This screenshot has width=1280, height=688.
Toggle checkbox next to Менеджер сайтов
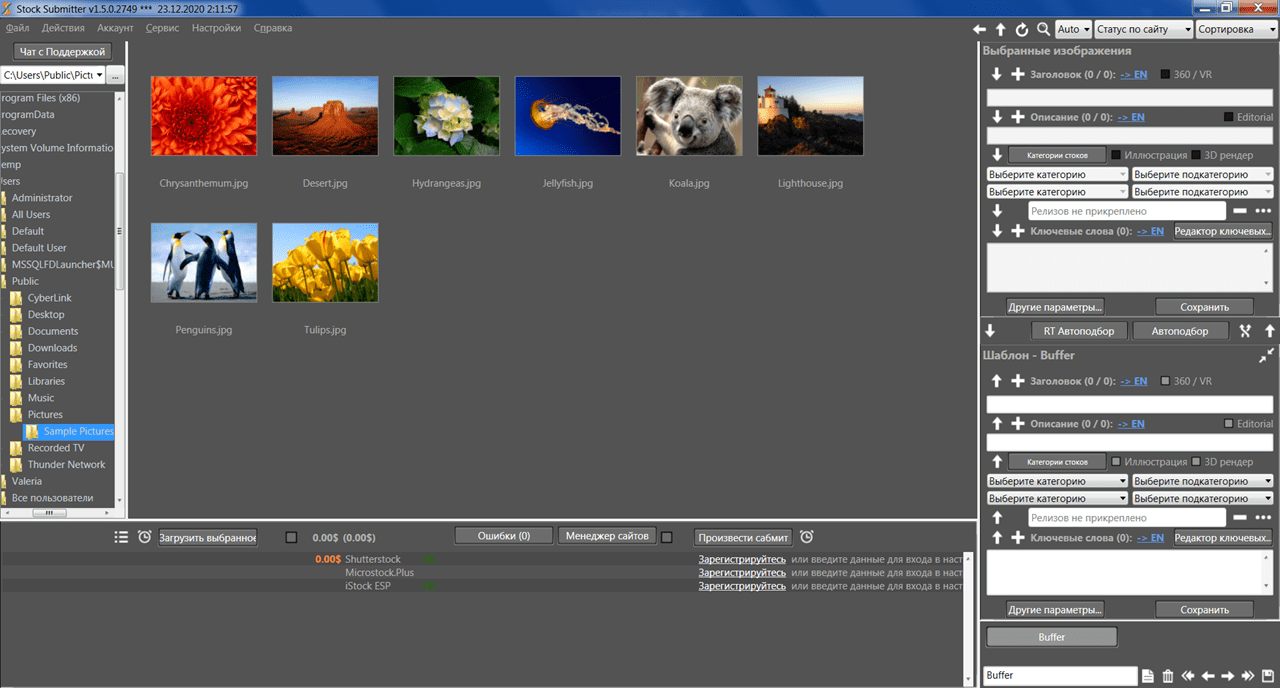tap(667, 536)
